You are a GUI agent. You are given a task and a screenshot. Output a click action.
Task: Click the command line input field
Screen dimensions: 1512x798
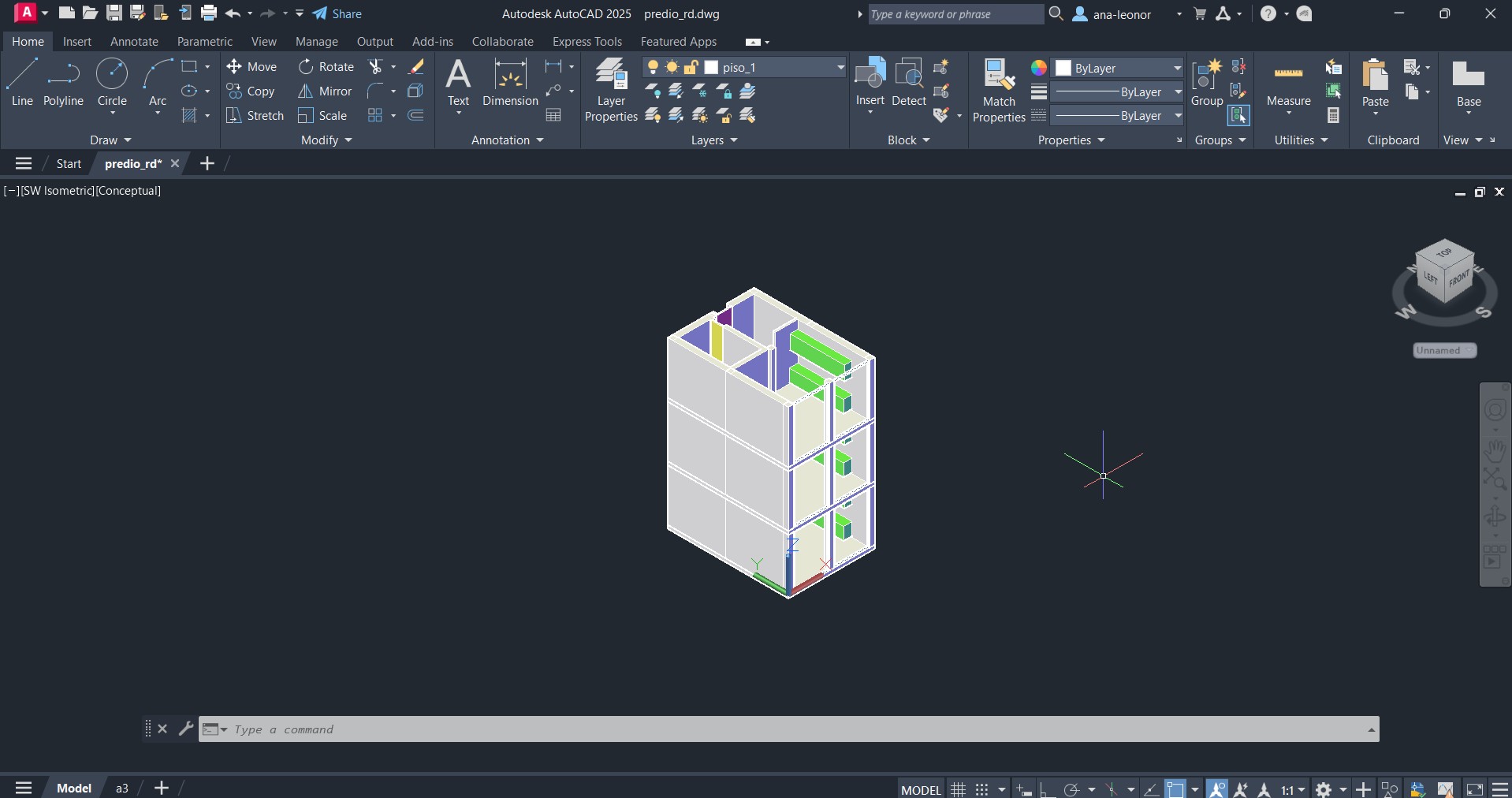tap(788, 729)
